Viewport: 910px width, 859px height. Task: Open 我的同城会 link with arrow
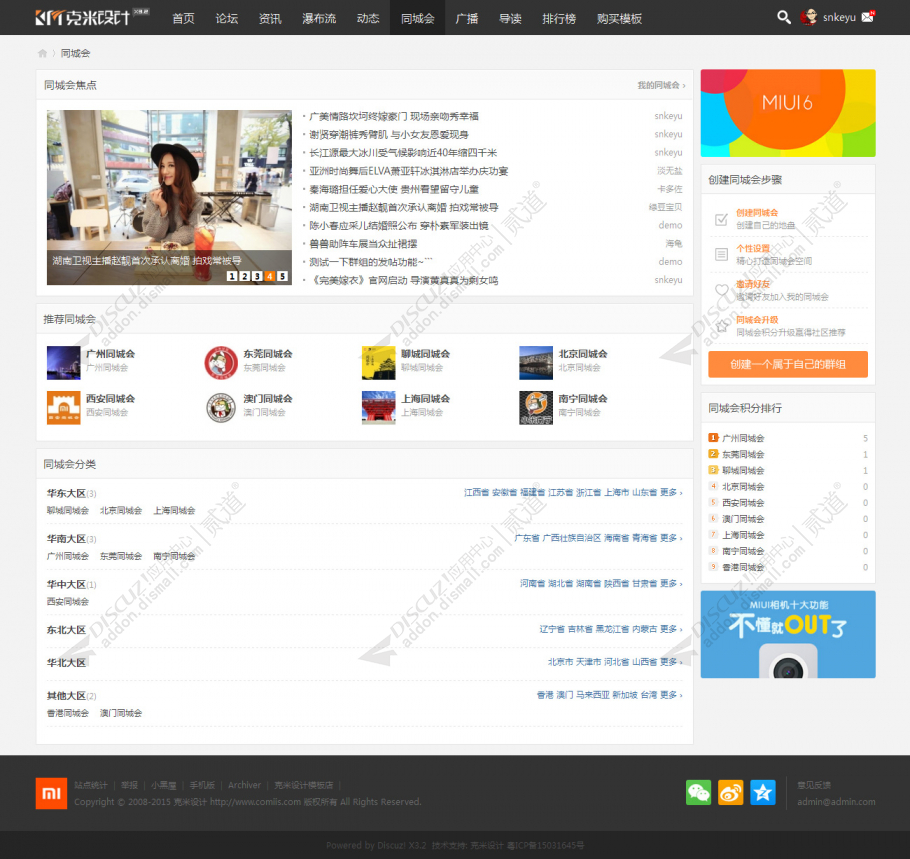pos(661,85)
